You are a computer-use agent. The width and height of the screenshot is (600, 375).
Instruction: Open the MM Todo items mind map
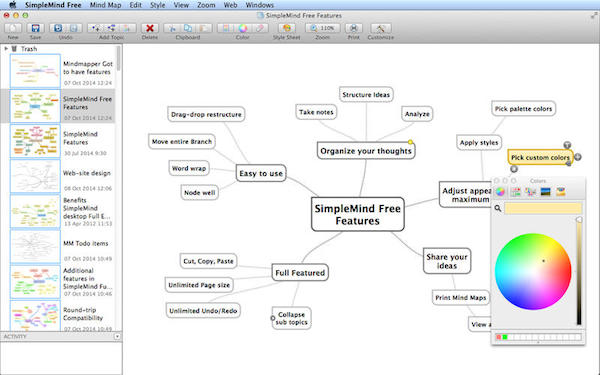coord(62,247)
